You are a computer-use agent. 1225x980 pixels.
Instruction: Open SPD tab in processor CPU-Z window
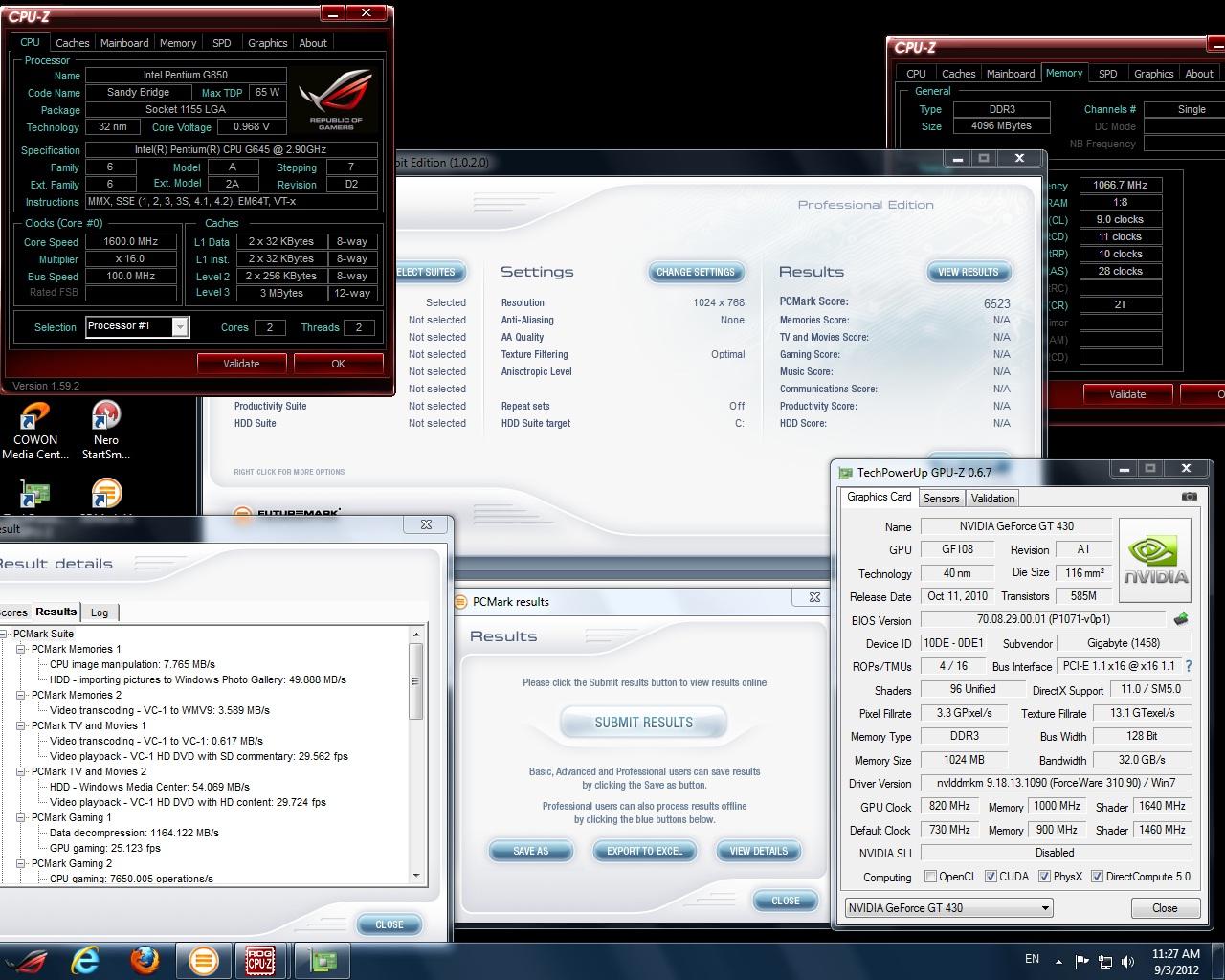222,43
